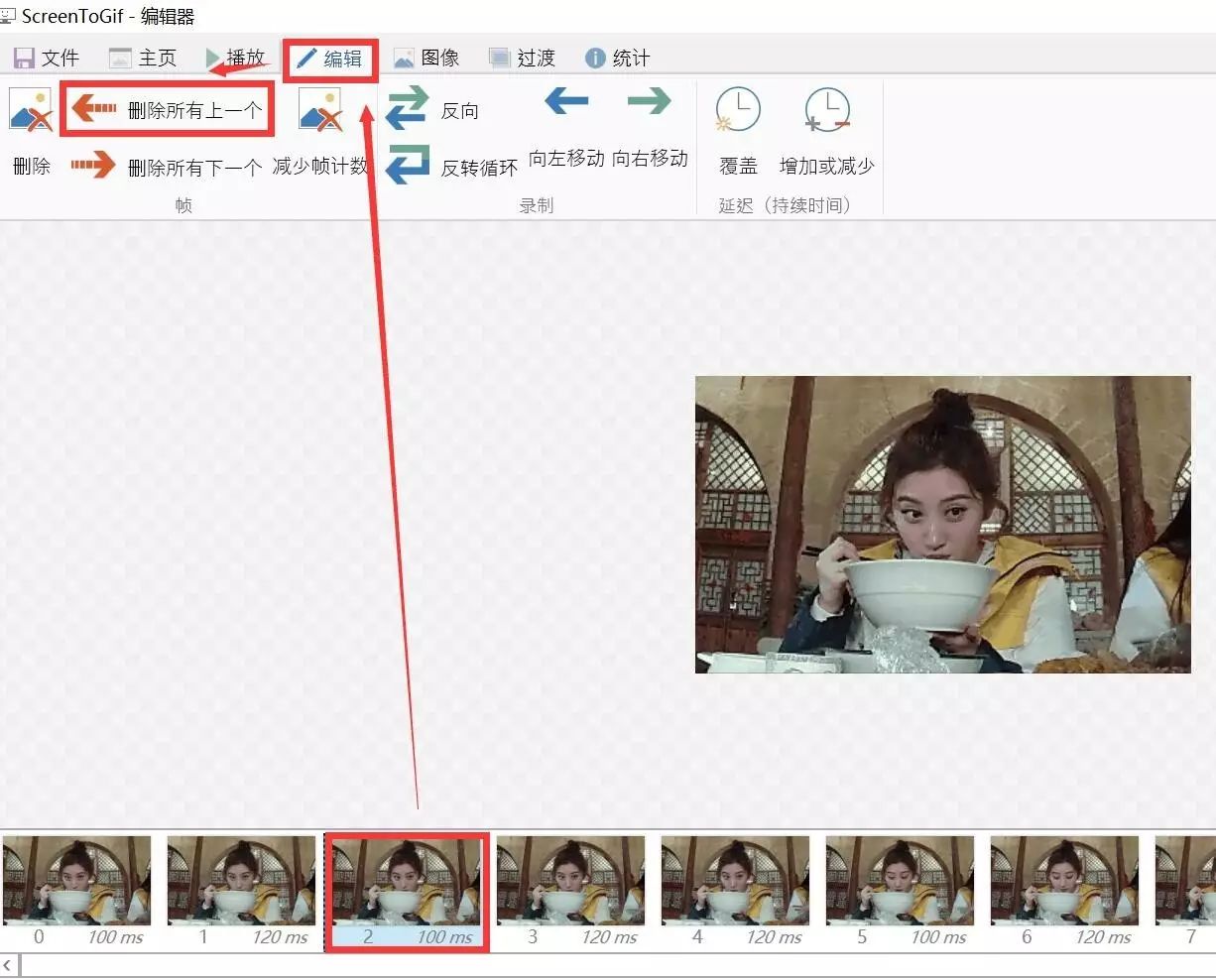Click the 增加或减少 delay clock icon
1216x980 pixels.
(827, 110)
